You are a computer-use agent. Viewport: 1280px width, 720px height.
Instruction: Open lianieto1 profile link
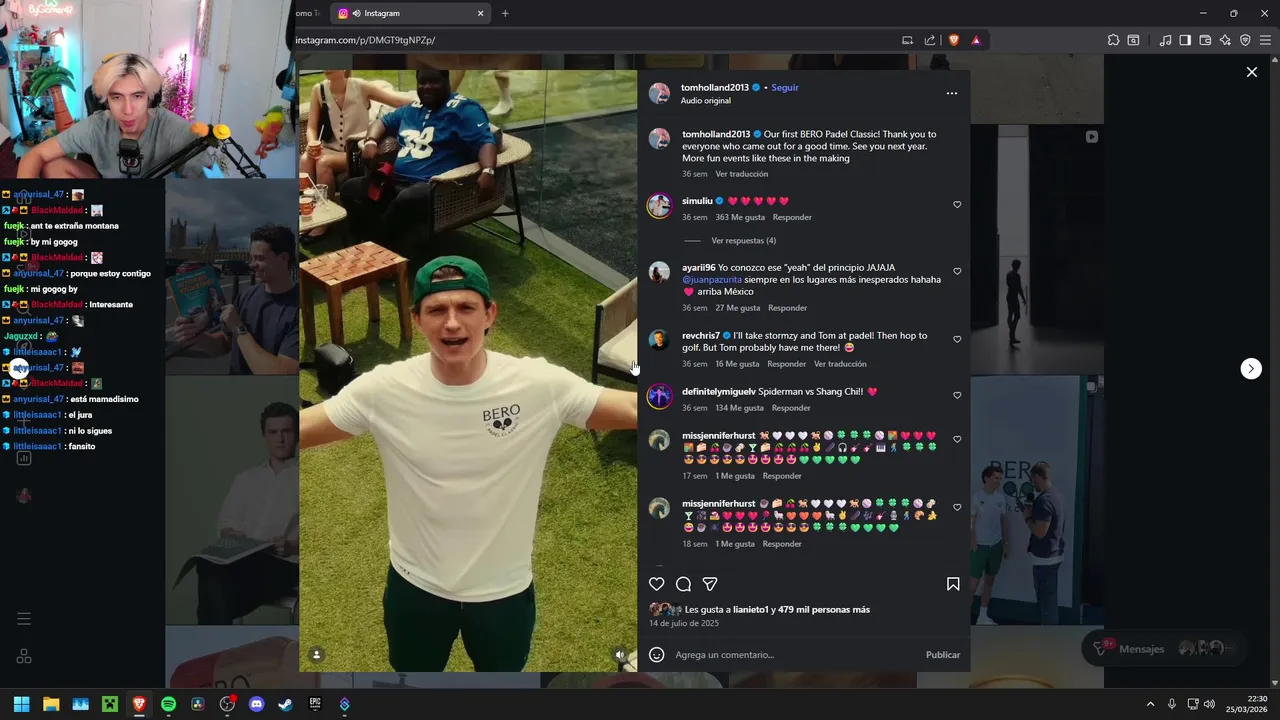pos(750,610)
